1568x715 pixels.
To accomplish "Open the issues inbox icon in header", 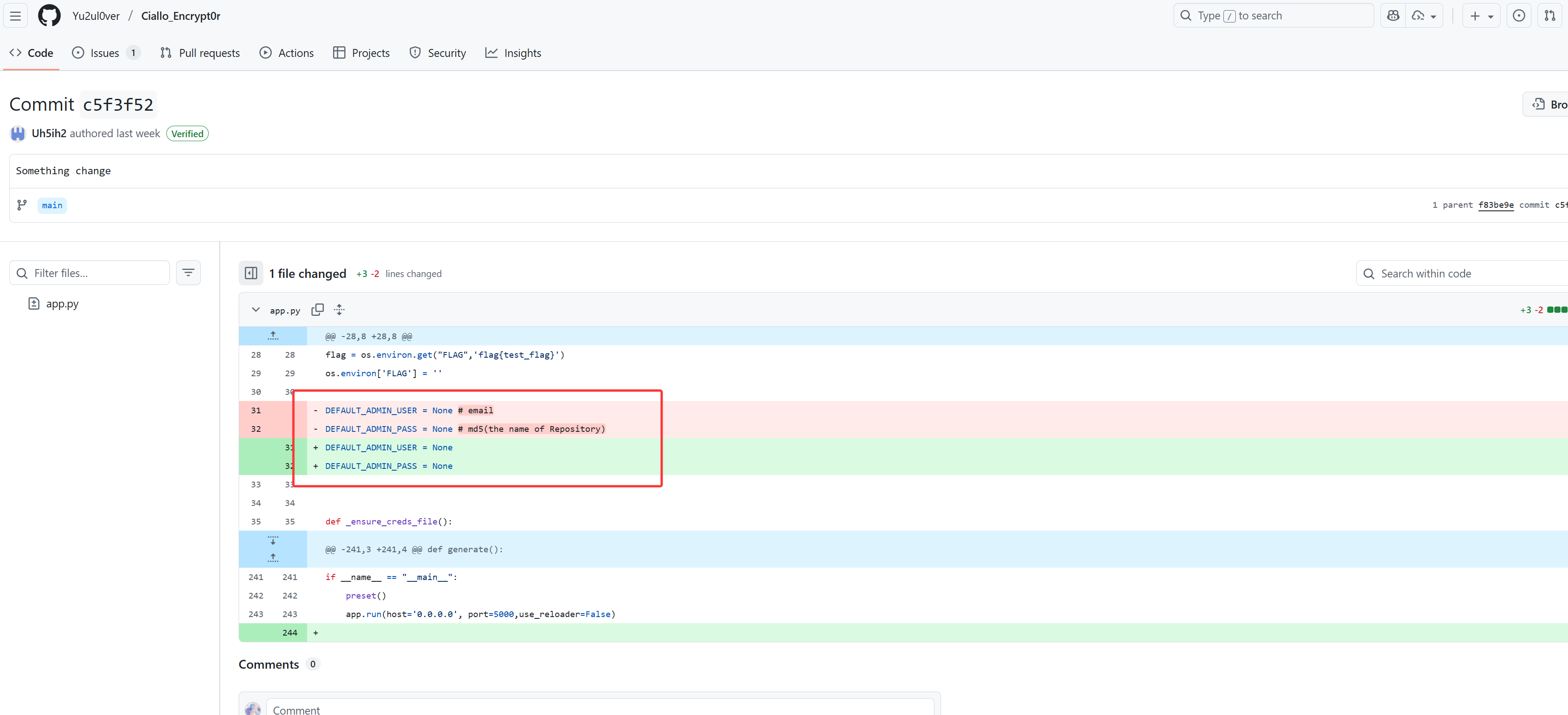I will pyautogui.click(x=1519, y=16).
